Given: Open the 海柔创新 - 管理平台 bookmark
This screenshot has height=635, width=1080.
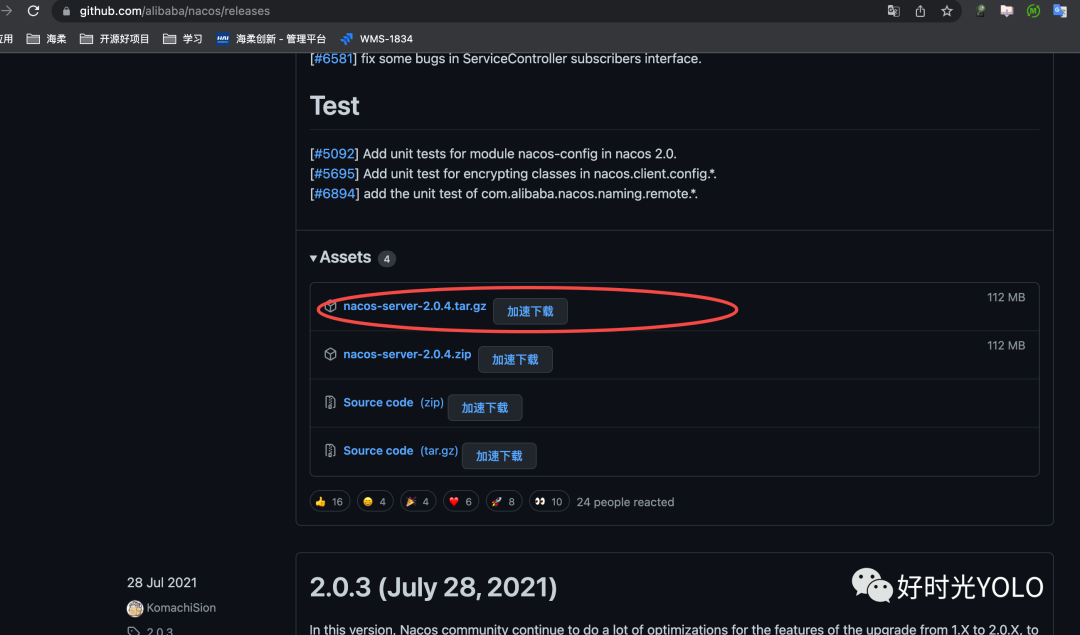Looking at the screenshot, I should [x=271, y=39].
